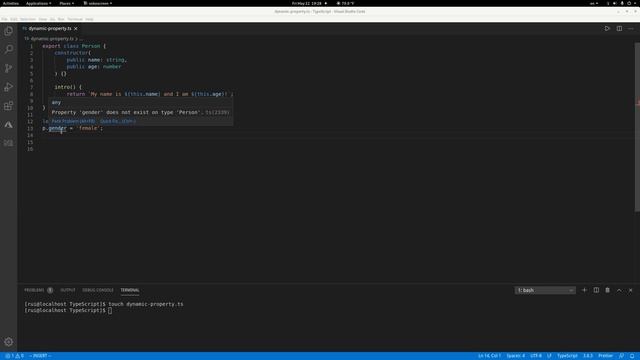The width and height of the screenshot is (640, 360).
Task: Click the TypeScript version number in status bar
Action: pos(588,356)
